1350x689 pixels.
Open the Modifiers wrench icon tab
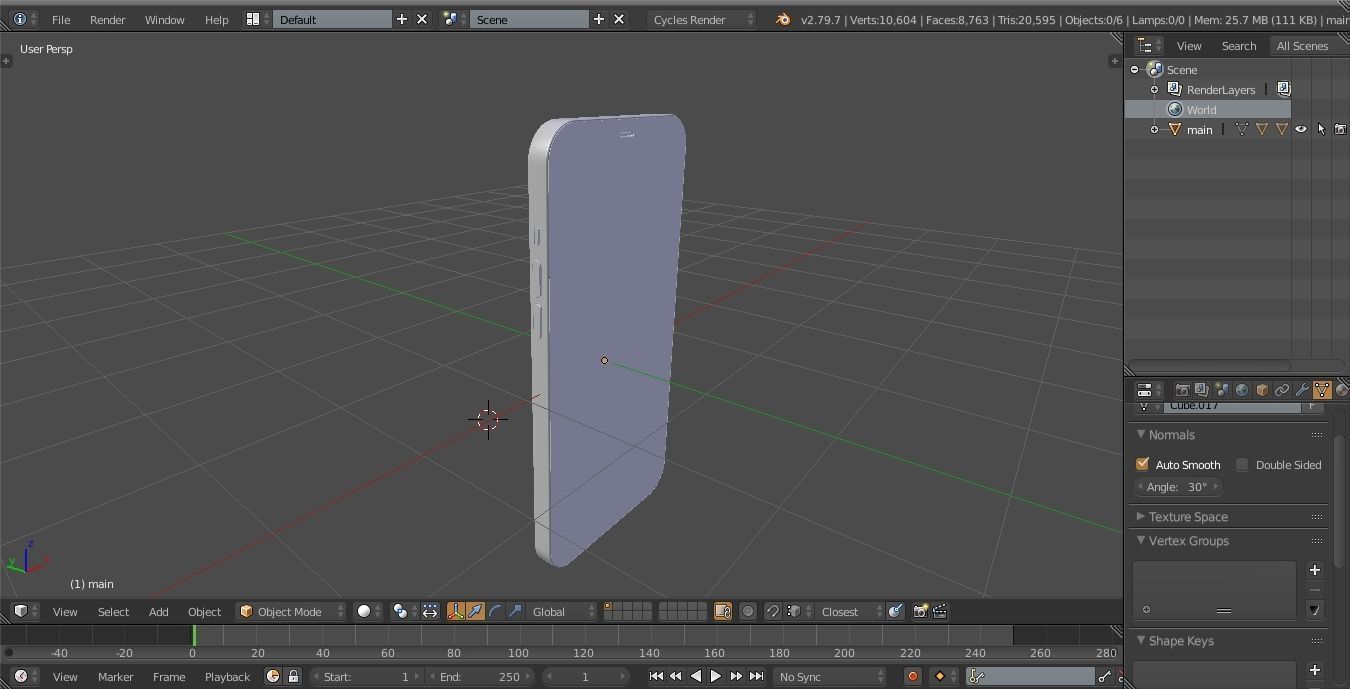click(1302, 390)
